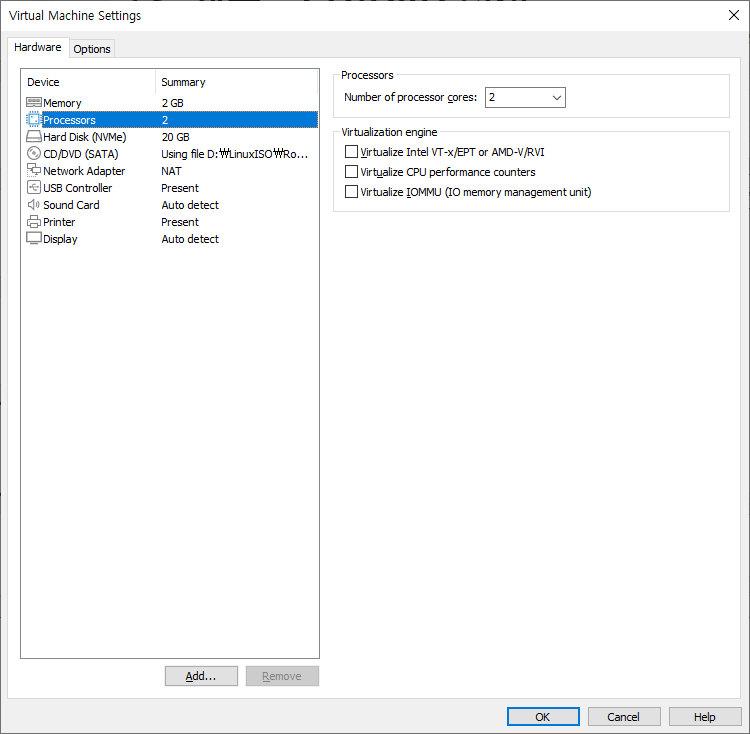Close the Virtual Machine Settings dialog
The height and width of the screenshot is (734, 750).
[734, 15]
